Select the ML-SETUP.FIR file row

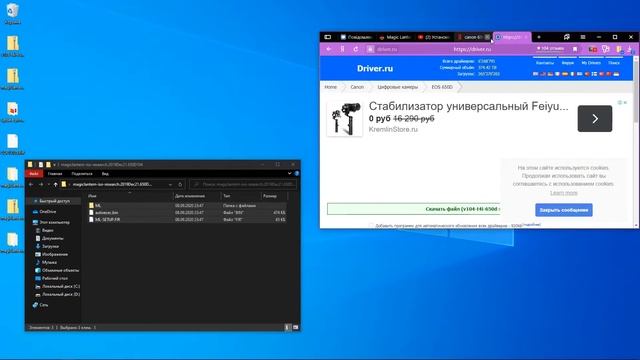[187, 220]
